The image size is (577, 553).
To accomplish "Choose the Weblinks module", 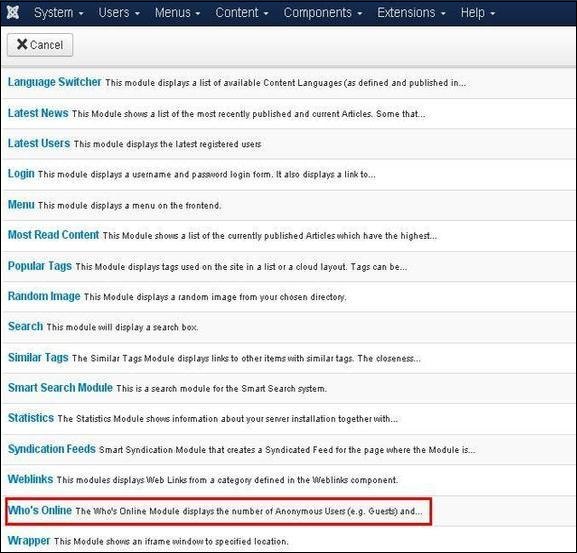I will pyautogui.click(x=30, y=479).
